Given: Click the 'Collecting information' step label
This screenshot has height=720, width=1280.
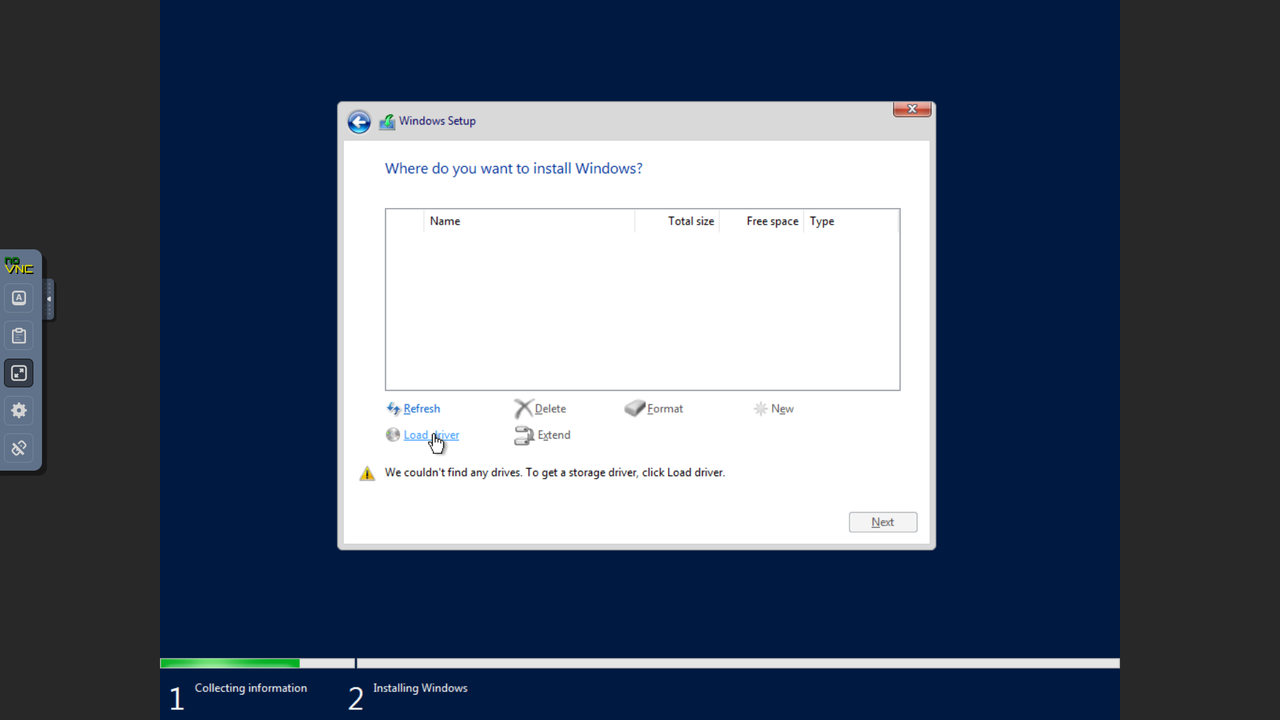Looking at the screenshot, I should 251,688.
